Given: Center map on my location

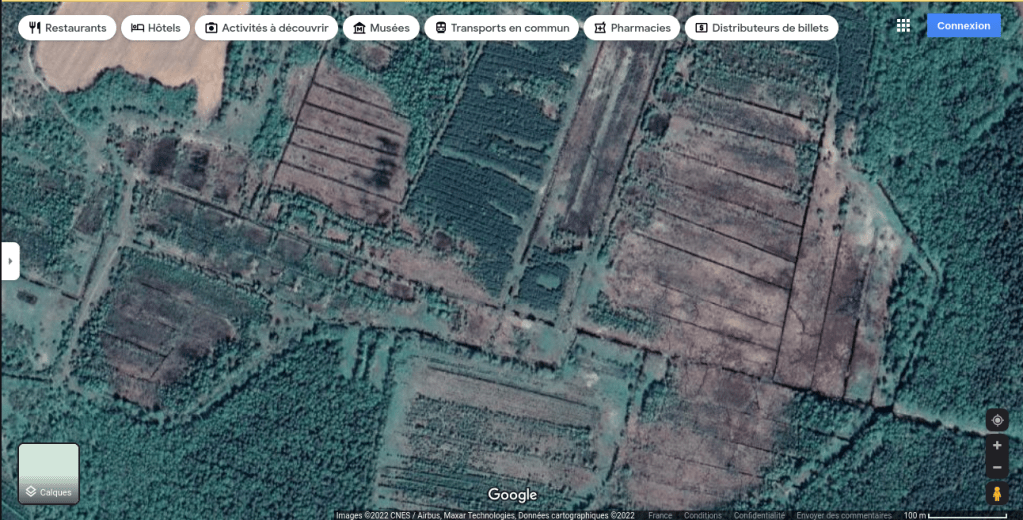Looking at the screenshot, I should [996, 420].
